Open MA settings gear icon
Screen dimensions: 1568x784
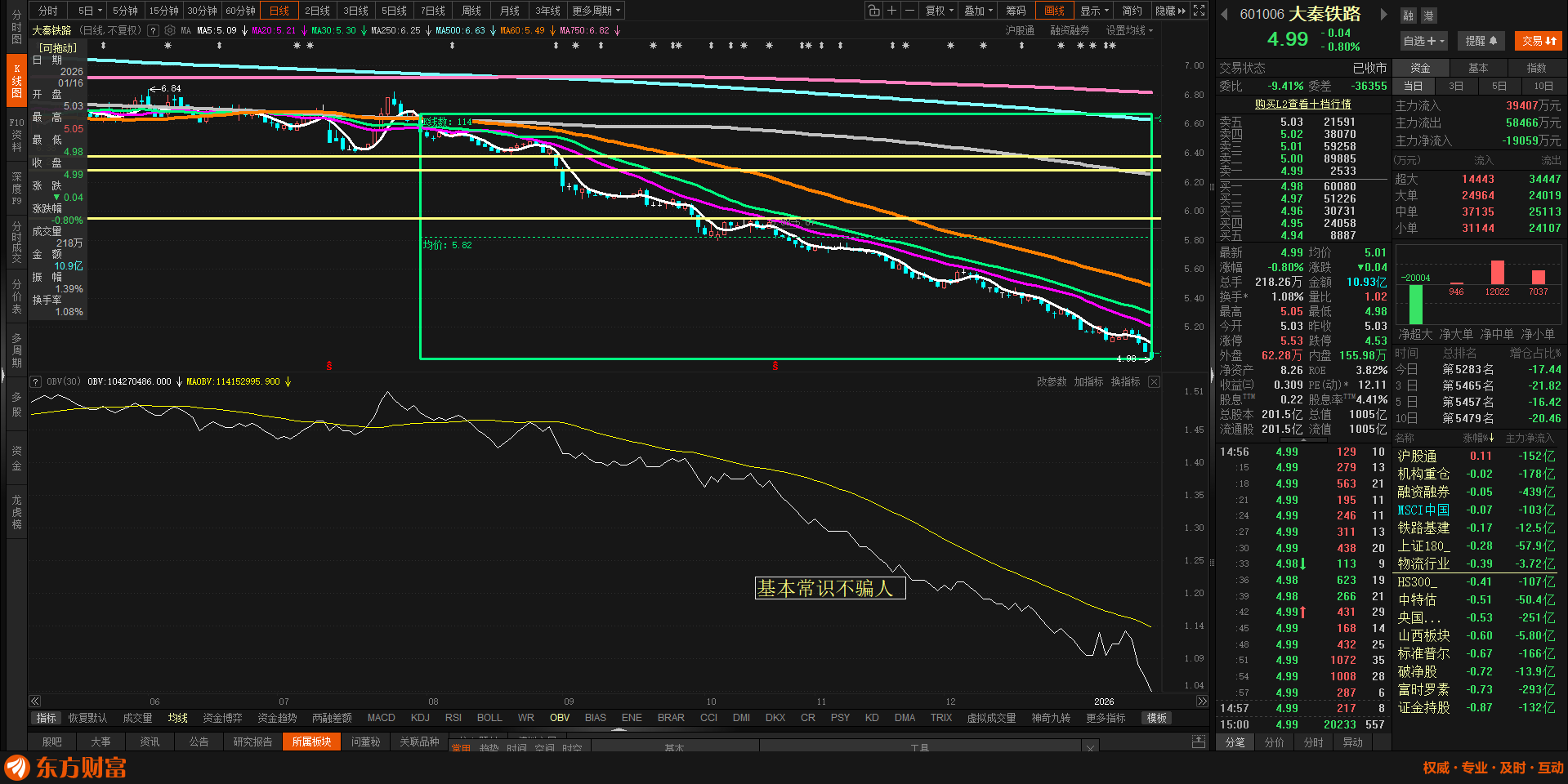pyautogui.click(x=170, y=30)
